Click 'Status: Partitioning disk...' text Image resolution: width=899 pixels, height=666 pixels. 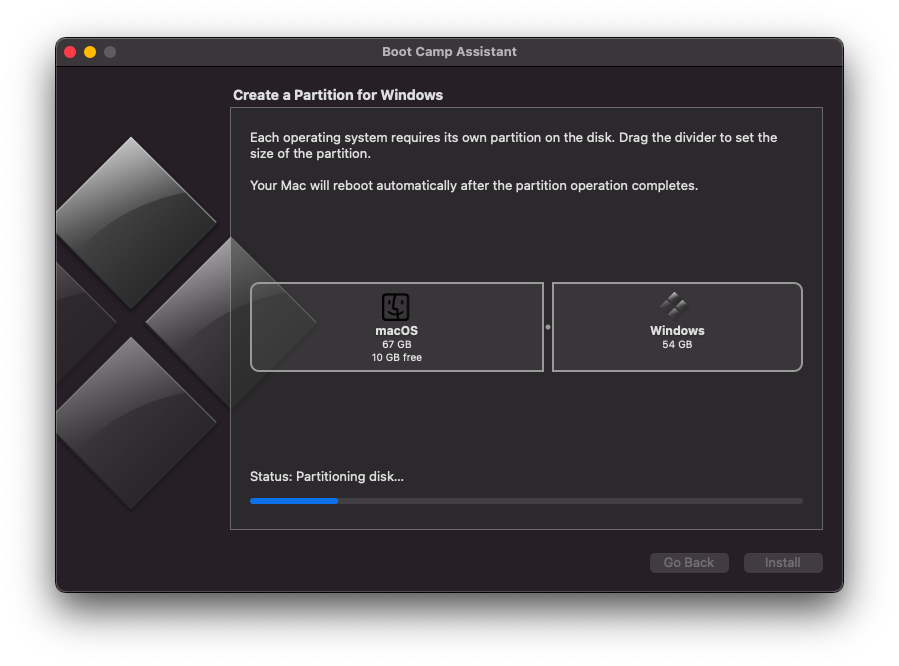[327, 477]
